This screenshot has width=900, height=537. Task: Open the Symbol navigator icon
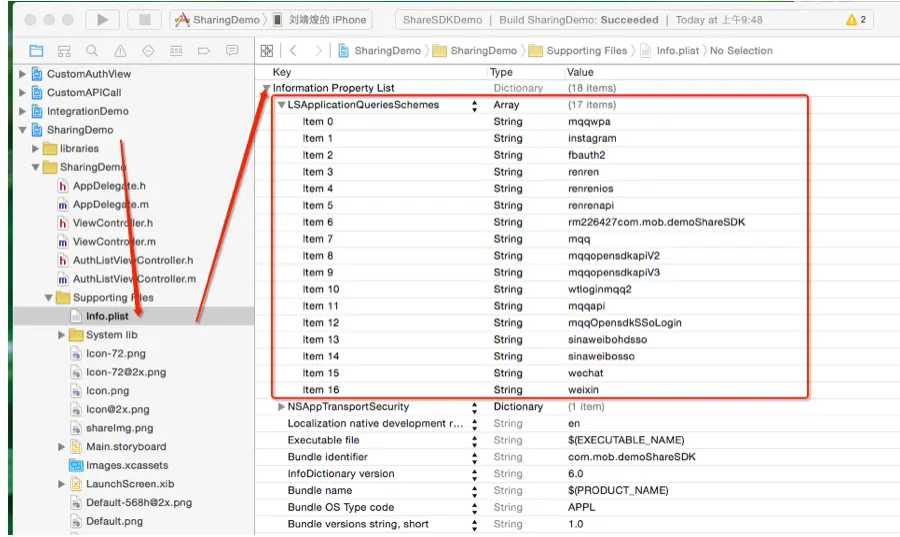(x=64, y=51)
